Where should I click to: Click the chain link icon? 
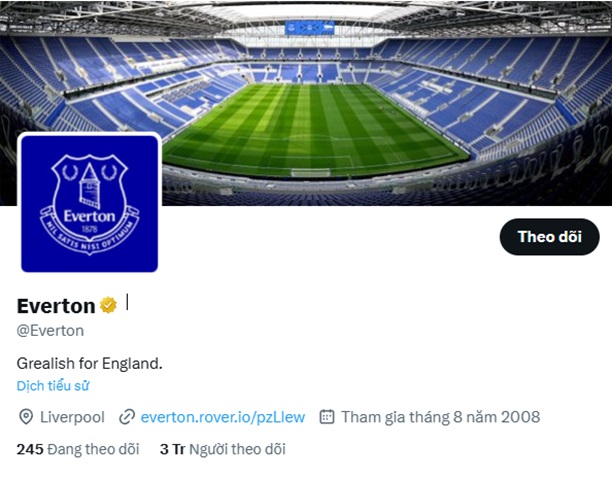pos(127,417)
